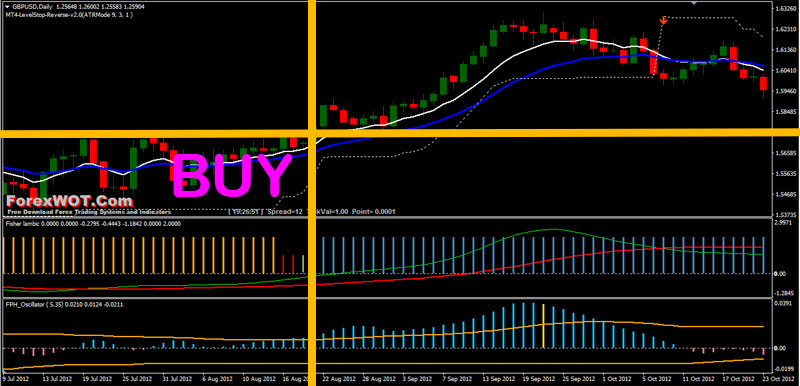Click the orange sell arrow signal marker

[x=663, y=20]
